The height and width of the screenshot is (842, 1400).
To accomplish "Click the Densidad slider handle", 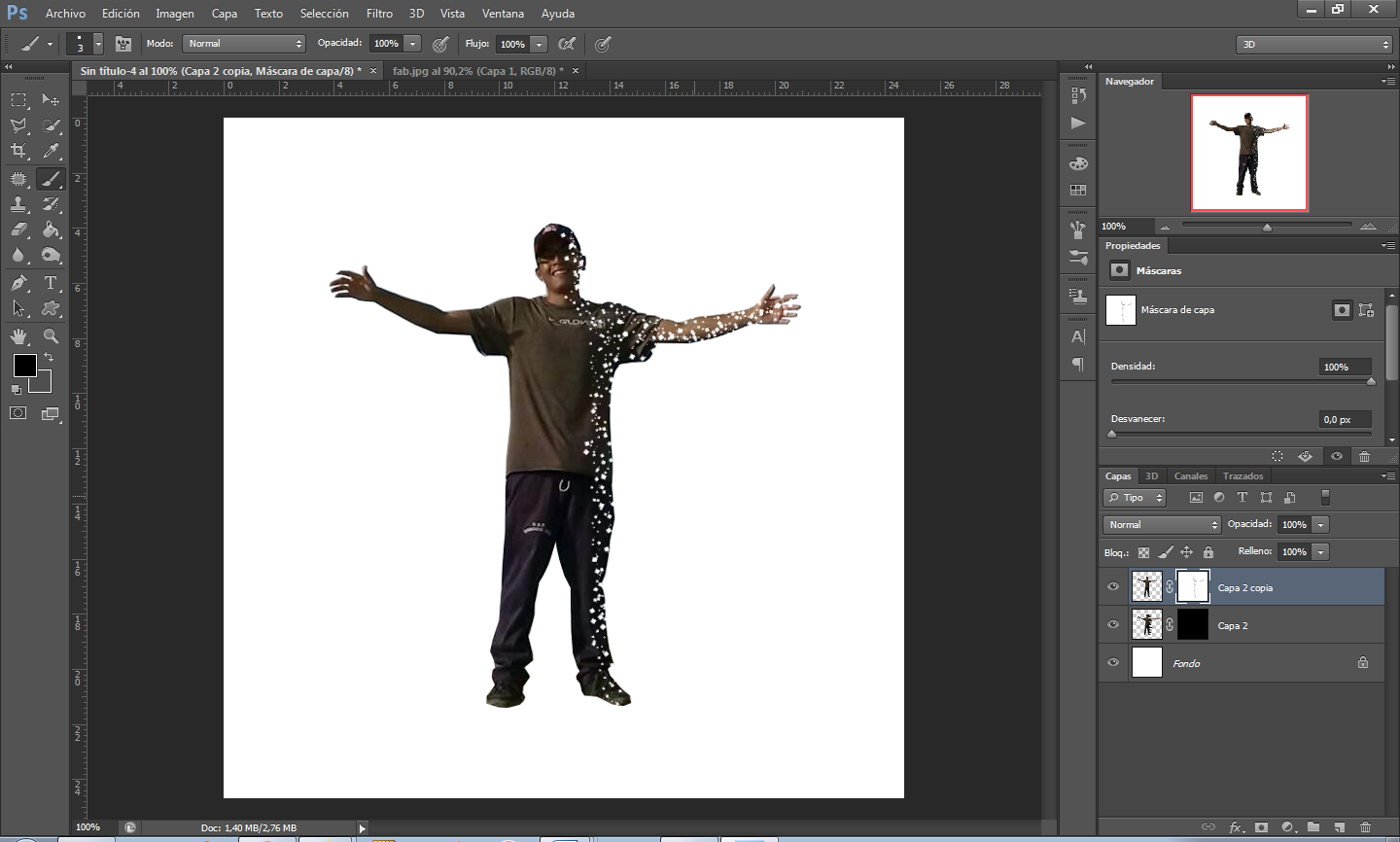I will 1371,381.
